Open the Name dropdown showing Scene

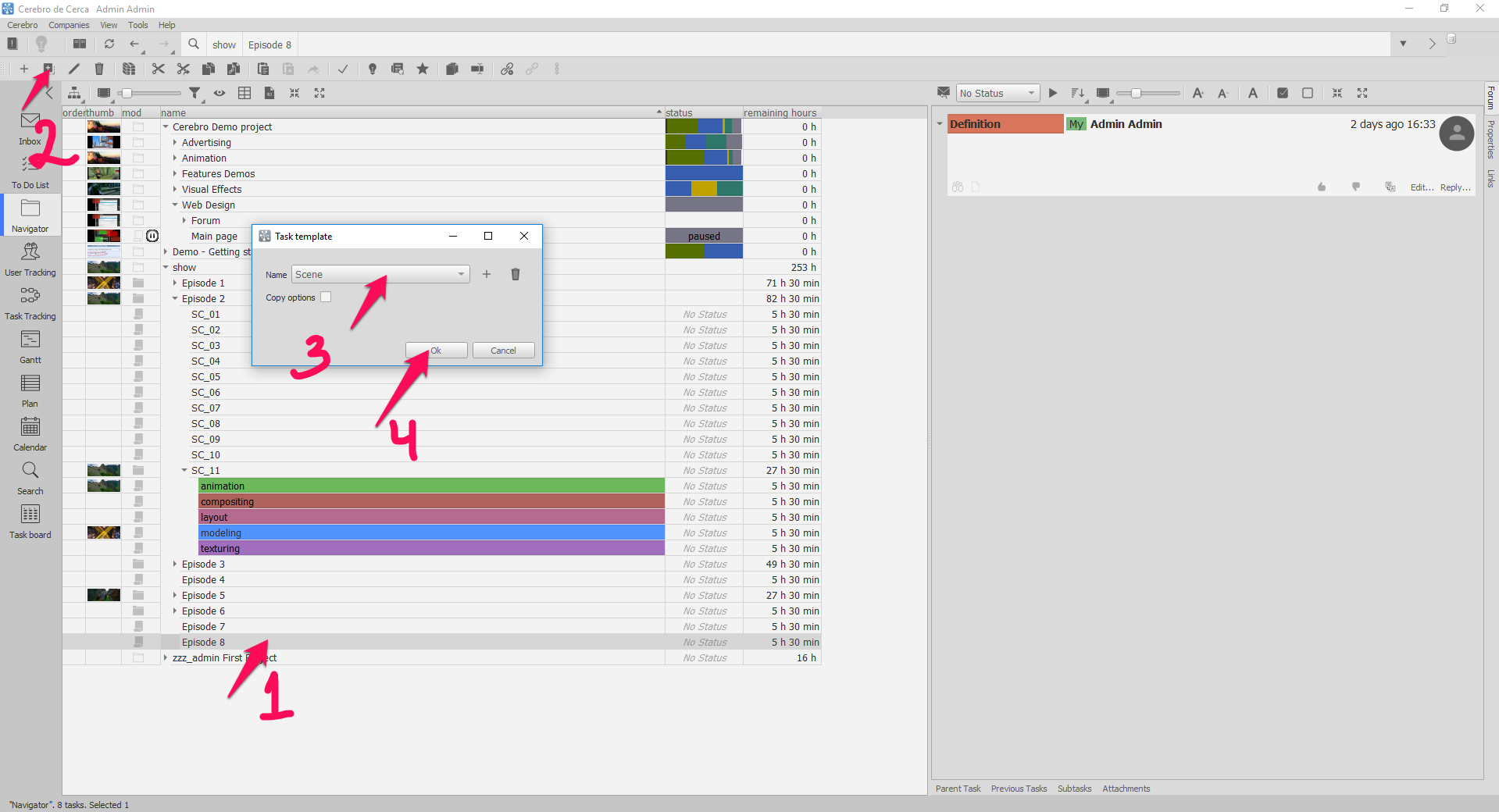(381, 274)
